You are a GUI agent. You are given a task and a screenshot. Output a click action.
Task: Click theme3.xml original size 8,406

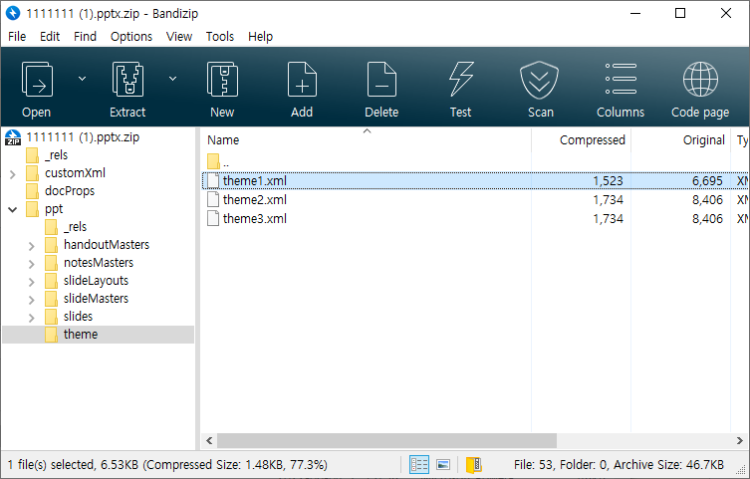click(707, 219)
